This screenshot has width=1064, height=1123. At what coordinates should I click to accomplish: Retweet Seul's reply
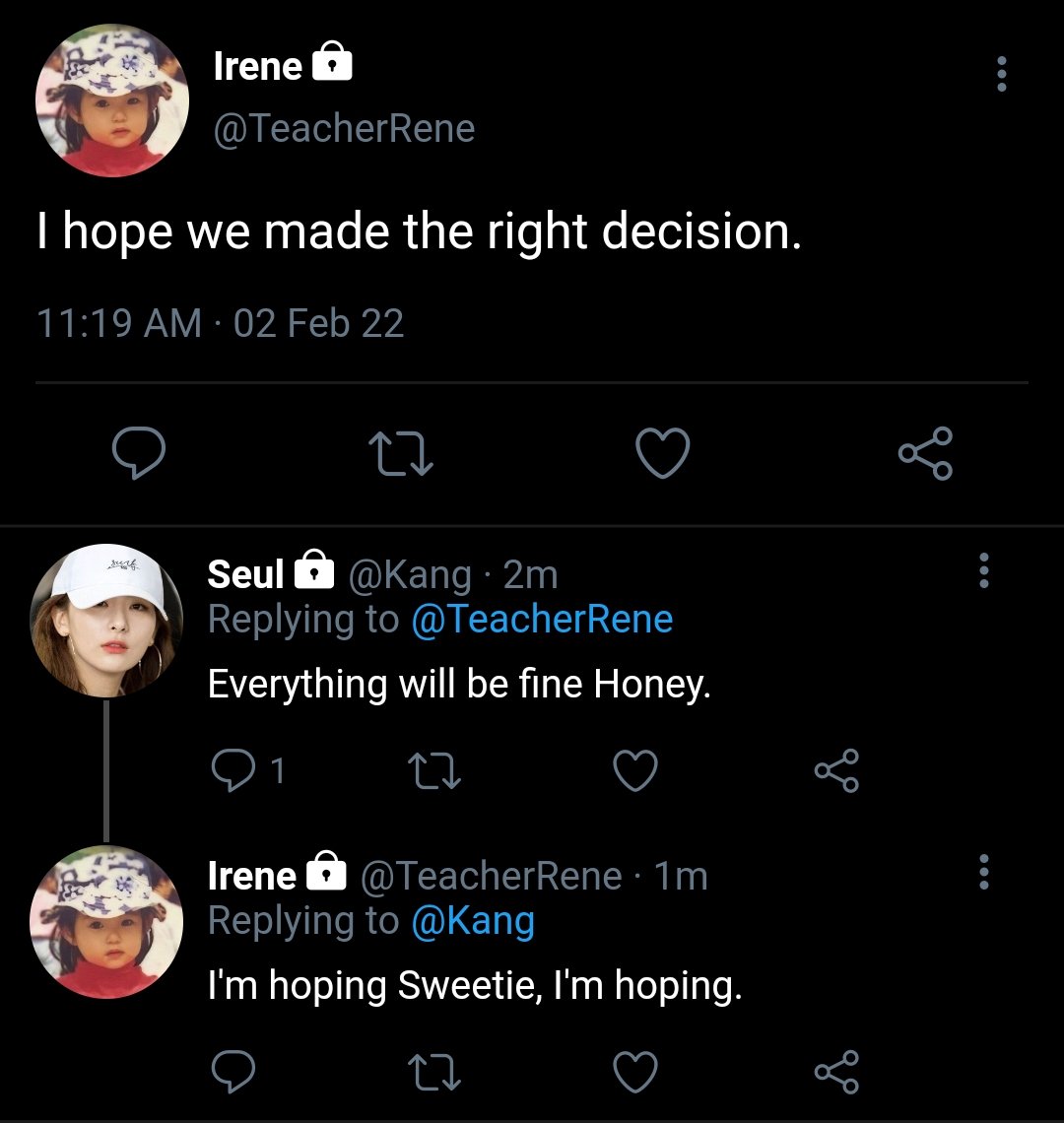(434, 771)
